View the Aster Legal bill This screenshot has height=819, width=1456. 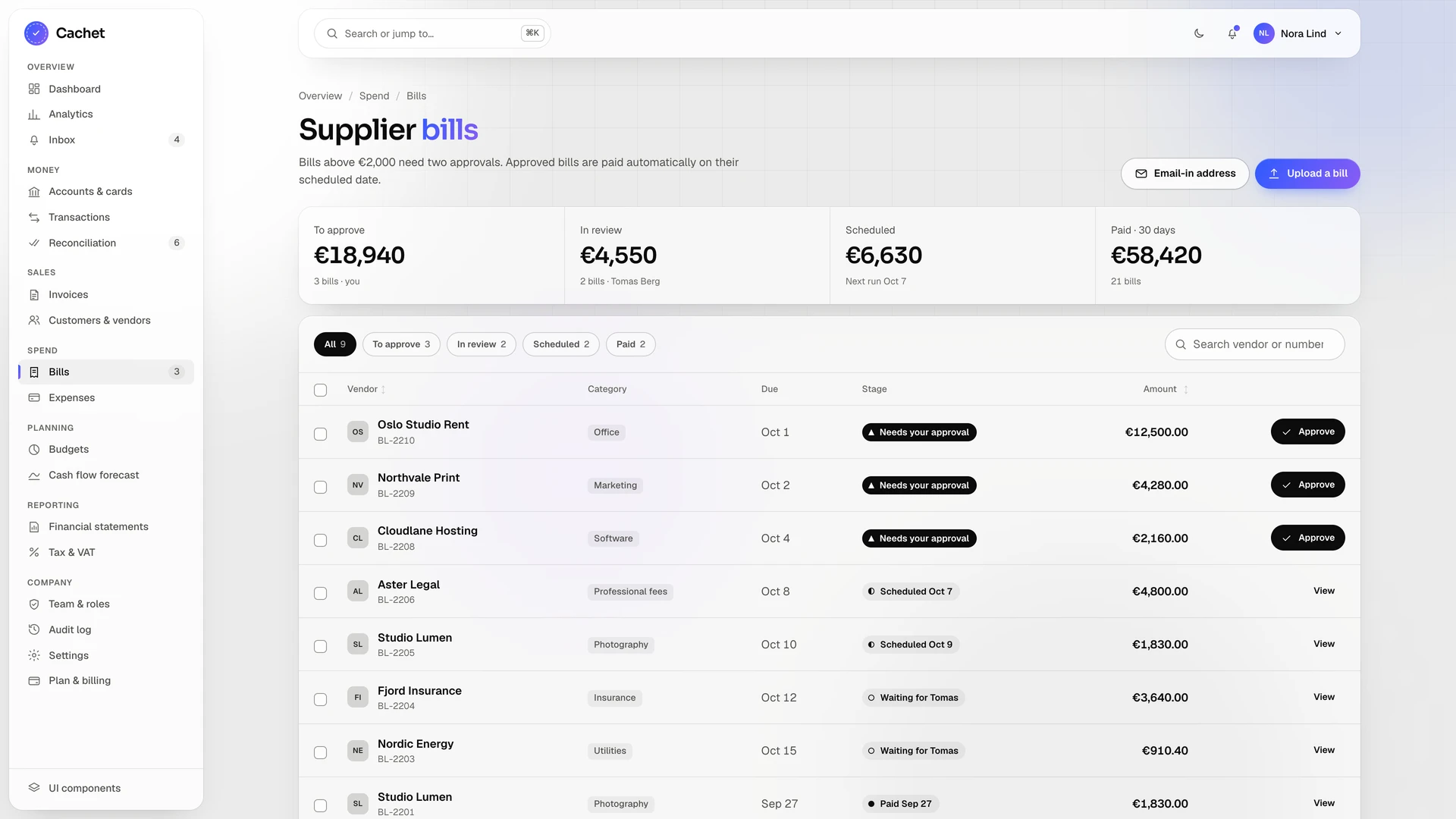click(x=1324, y=591)
